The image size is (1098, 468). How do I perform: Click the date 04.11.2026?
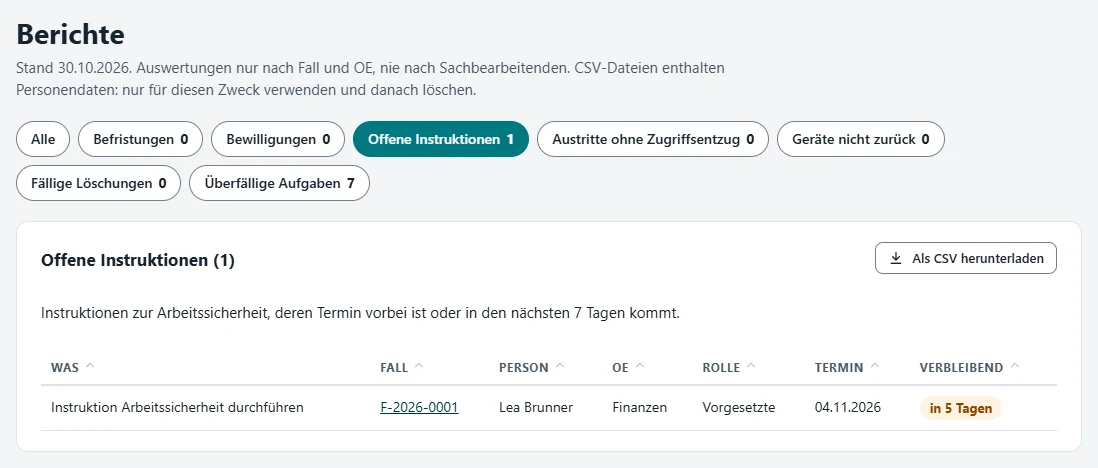coord(848,407)
